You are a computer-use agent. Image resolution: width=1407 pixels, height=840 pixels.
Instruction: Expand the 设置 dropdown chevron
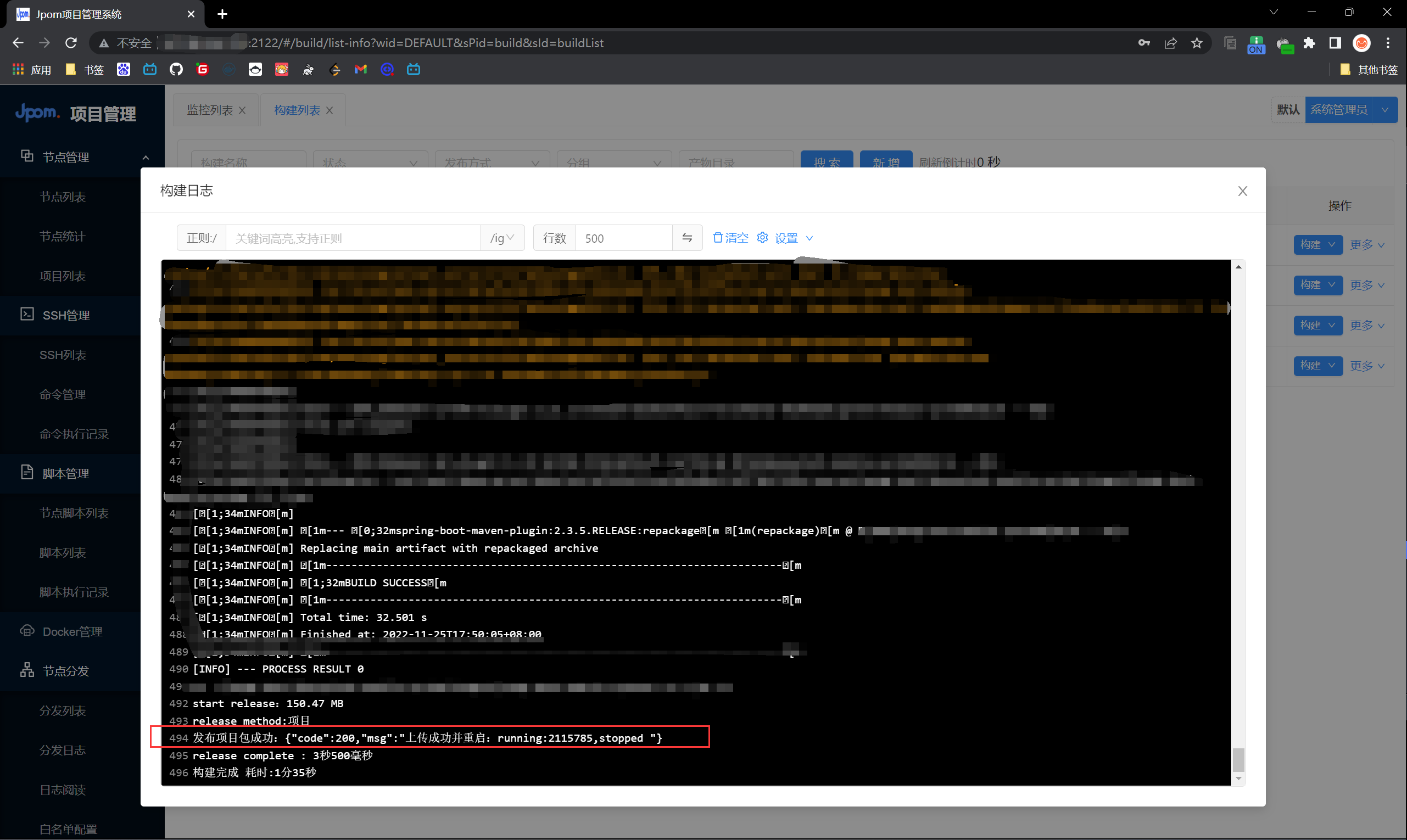[809, 238]
